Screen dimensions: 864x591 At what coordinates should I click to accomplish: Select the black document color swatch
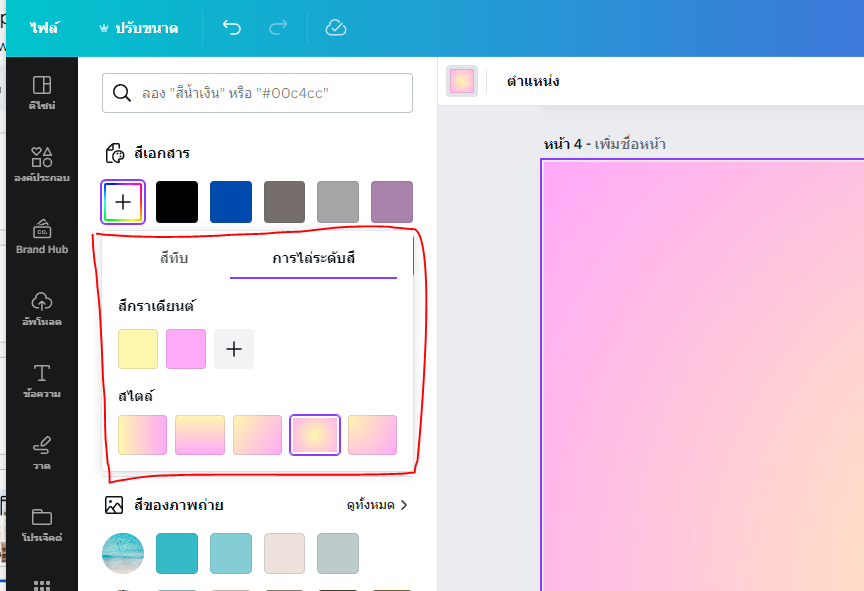tap(177, 202)
